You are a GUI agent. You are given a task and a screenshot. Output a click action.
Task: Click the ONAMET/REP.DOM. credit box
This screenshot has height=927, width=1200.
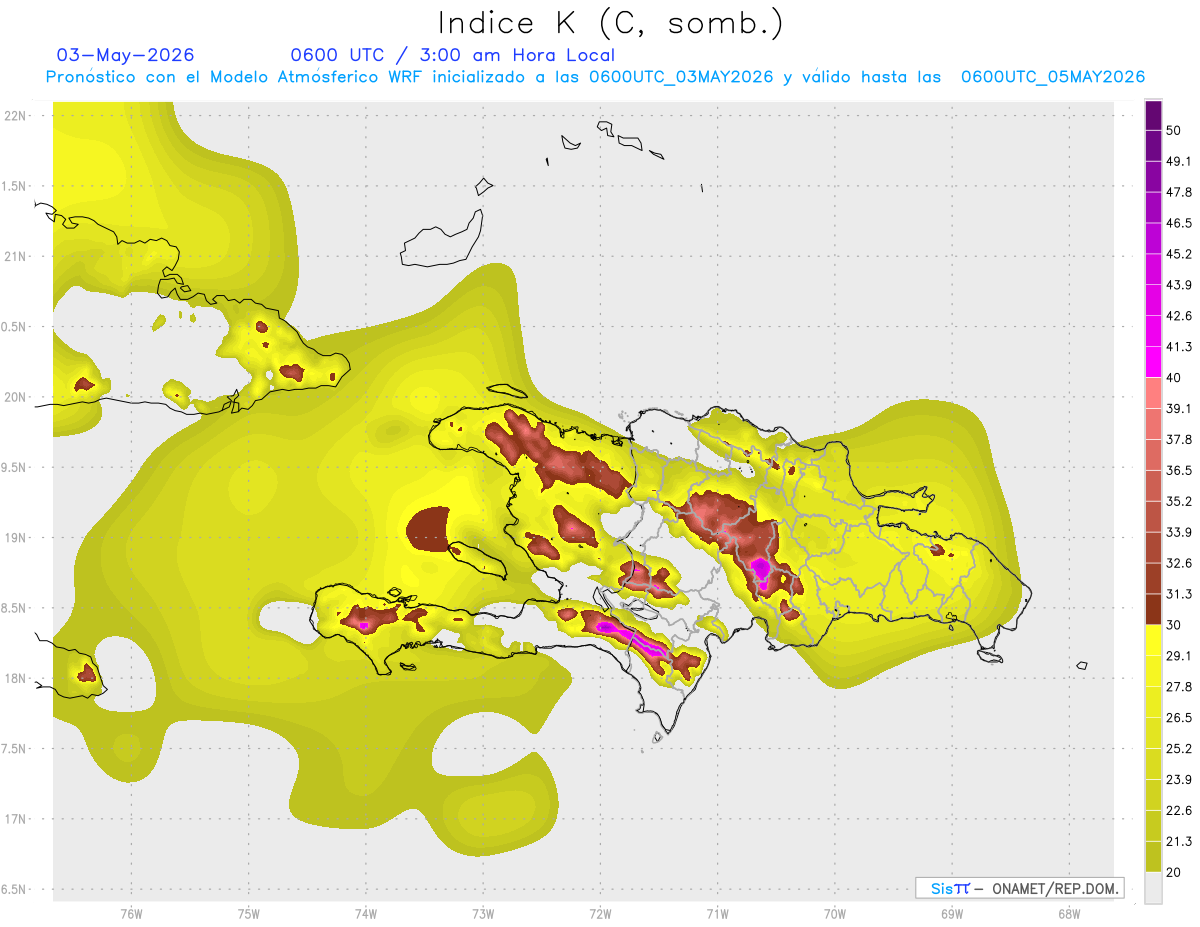(x=1019, y=888)
